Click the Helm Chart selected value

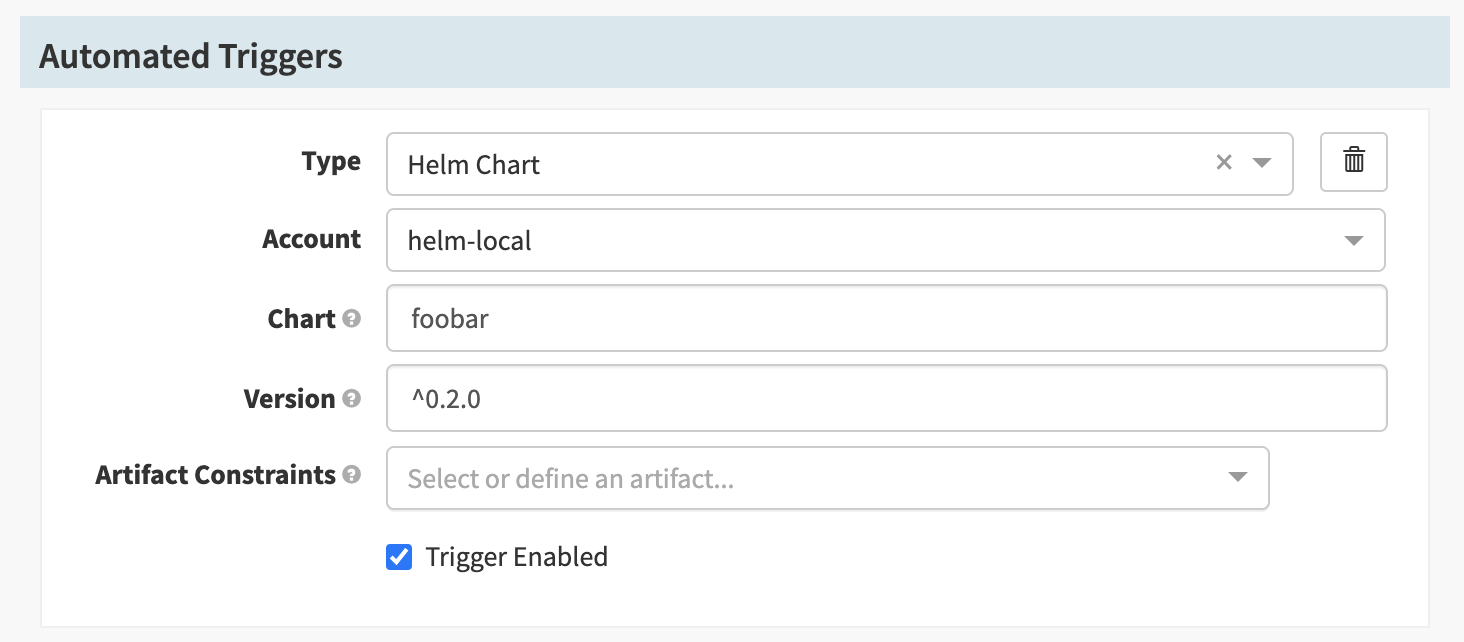[474, 164]
